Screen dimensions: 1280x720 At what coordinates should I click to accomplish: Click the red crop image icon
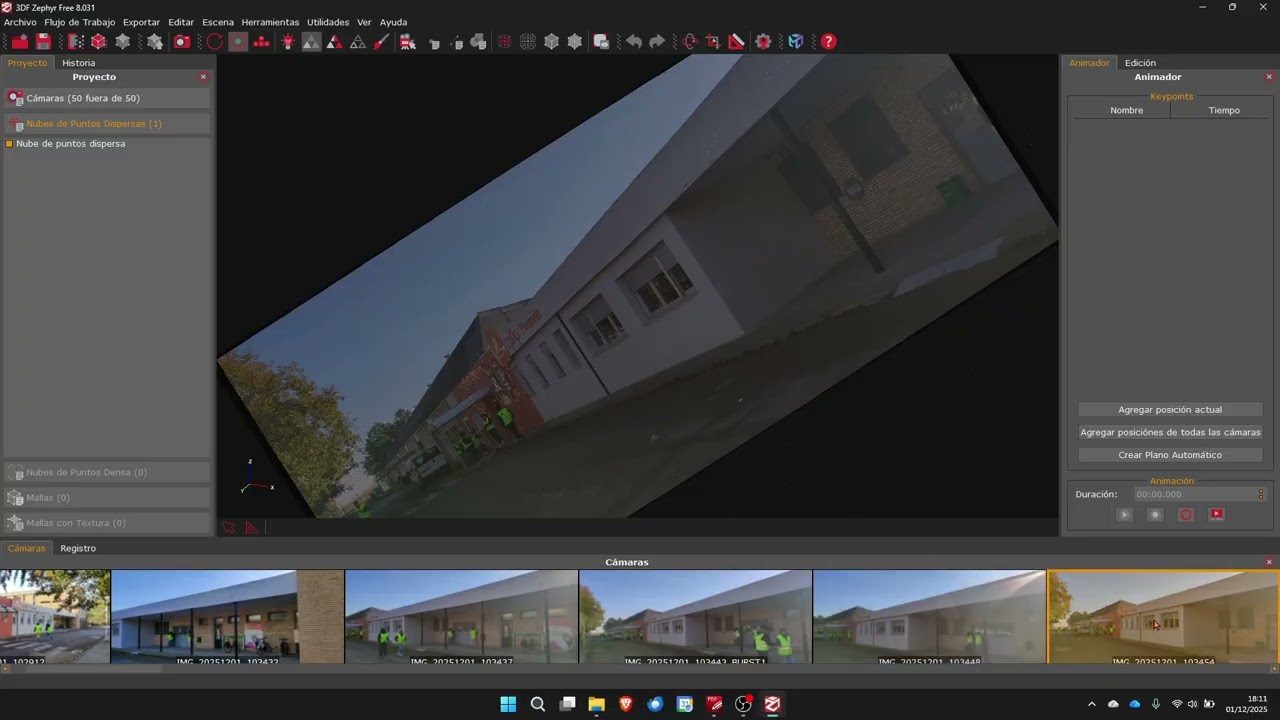tap(713, 41)
